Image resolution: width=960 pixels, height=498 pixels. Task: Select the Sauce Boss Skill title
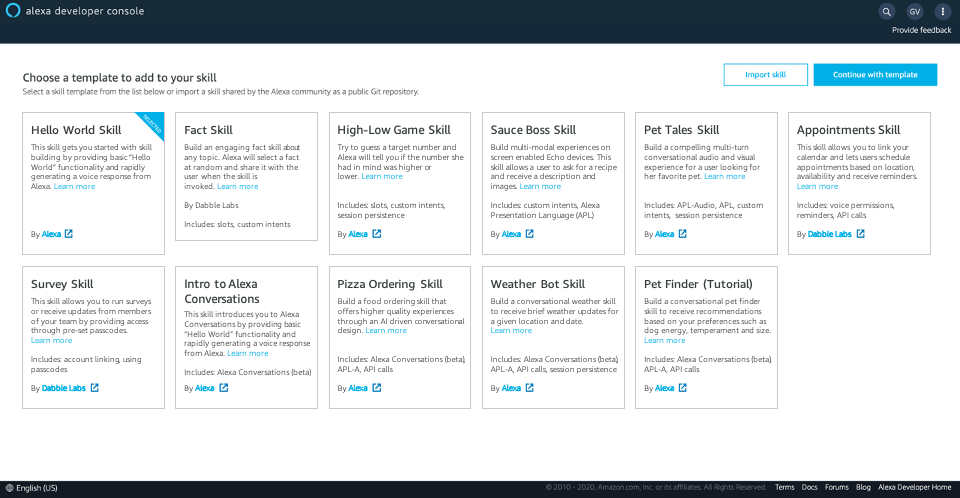pos(533,130)
